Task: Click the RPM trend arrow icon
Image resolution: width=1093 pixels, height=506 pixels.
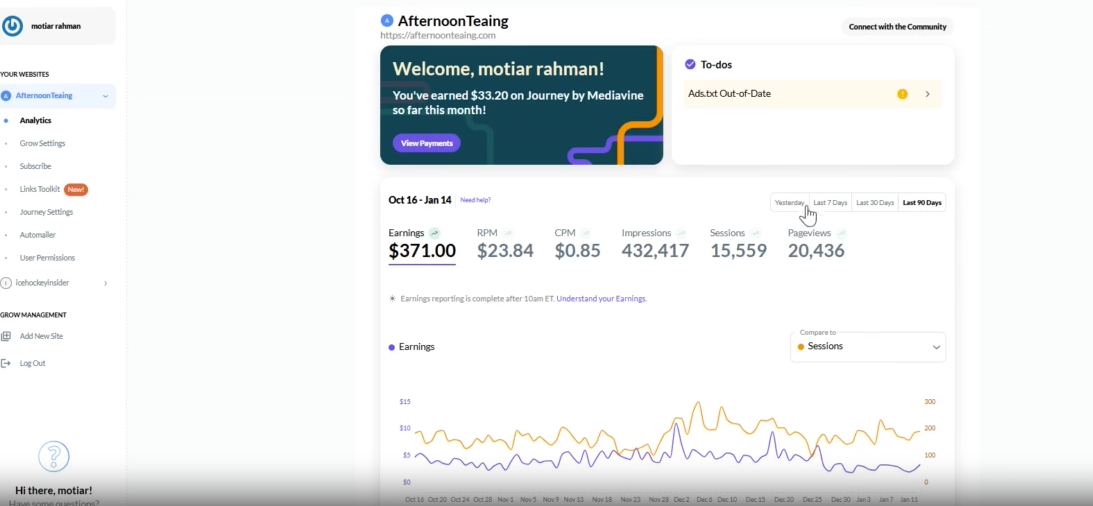Action: [507, 233]
